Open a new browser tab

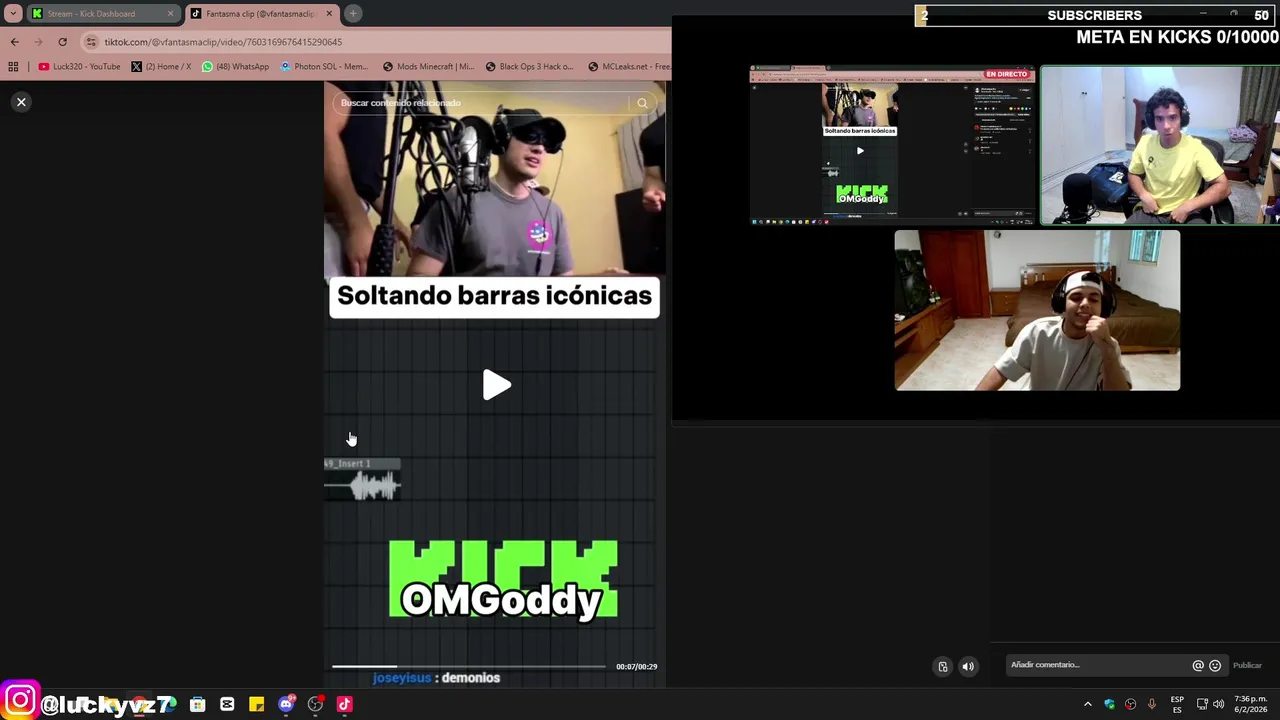[x=353, y=14]
